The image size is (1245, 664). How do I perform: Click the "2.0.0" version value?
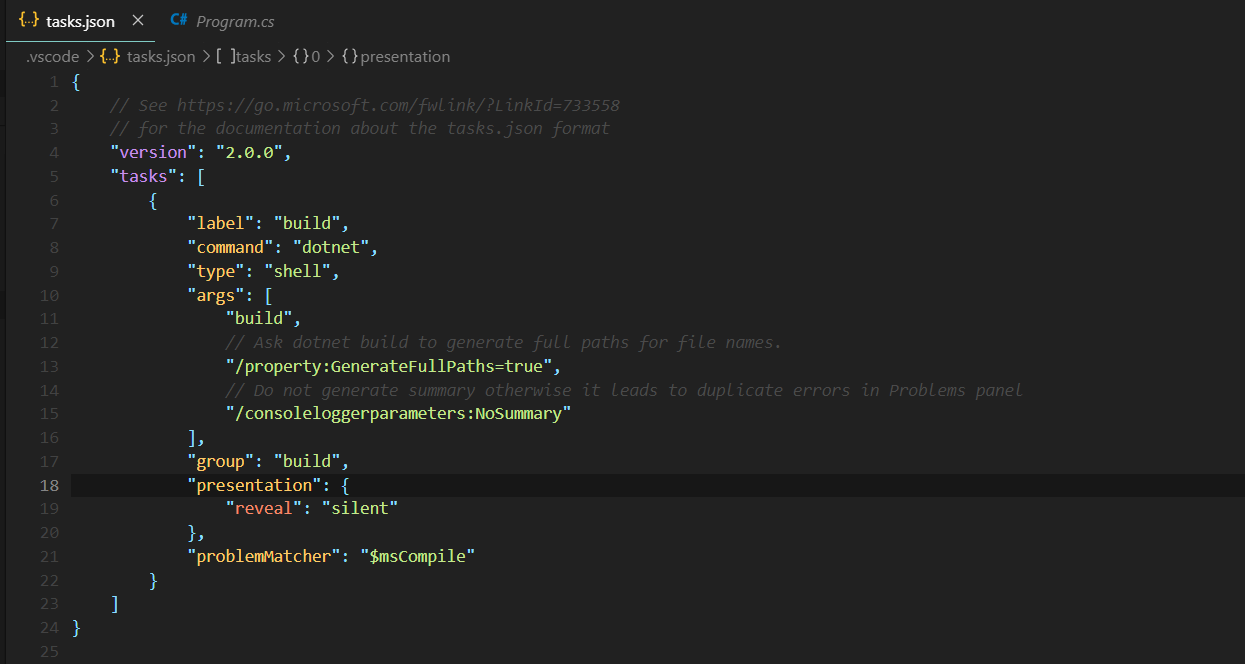coord(248,153)
